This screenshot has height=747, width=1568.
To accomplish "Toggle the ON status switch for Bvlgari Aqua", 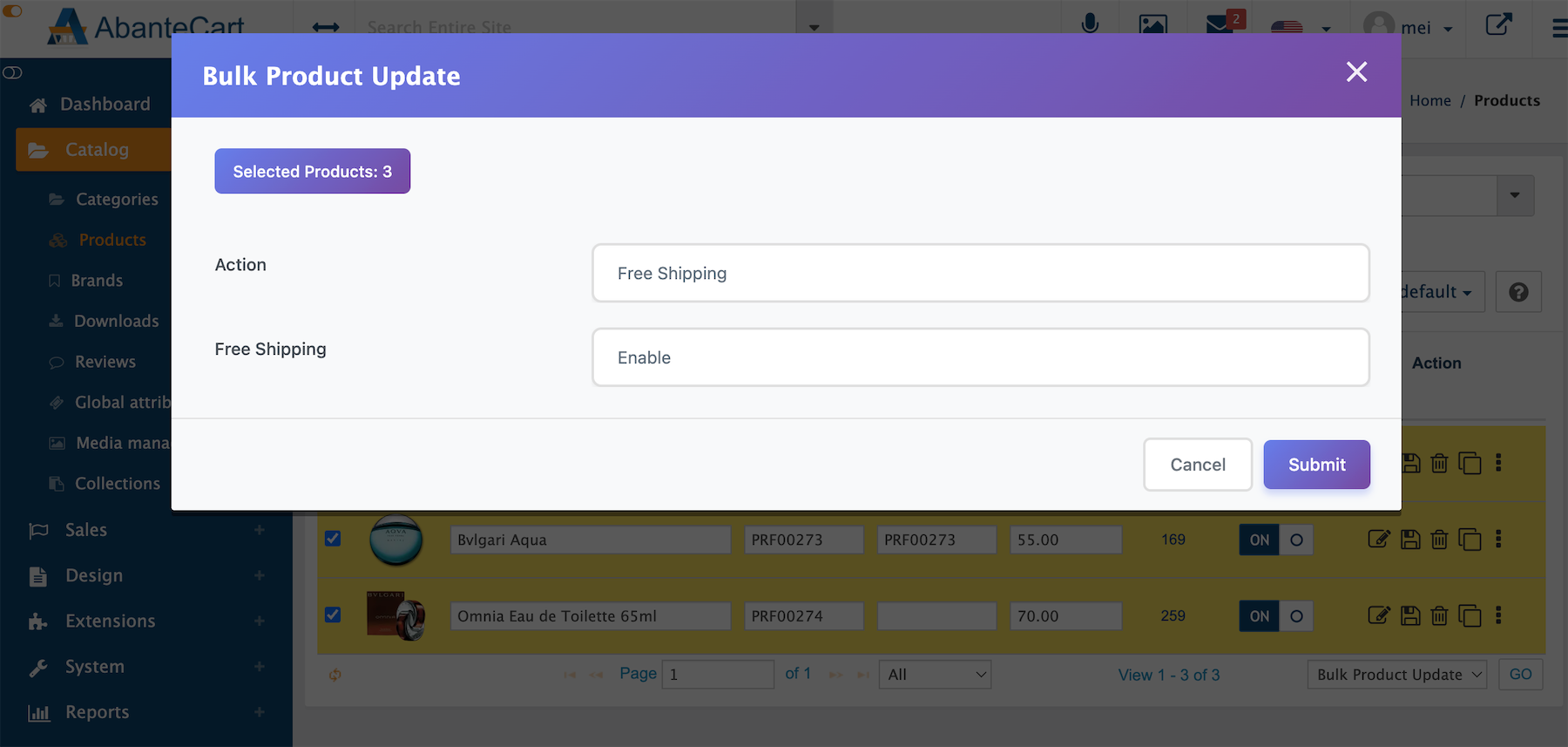I will pyautogui.click(x=1275, y=540).
